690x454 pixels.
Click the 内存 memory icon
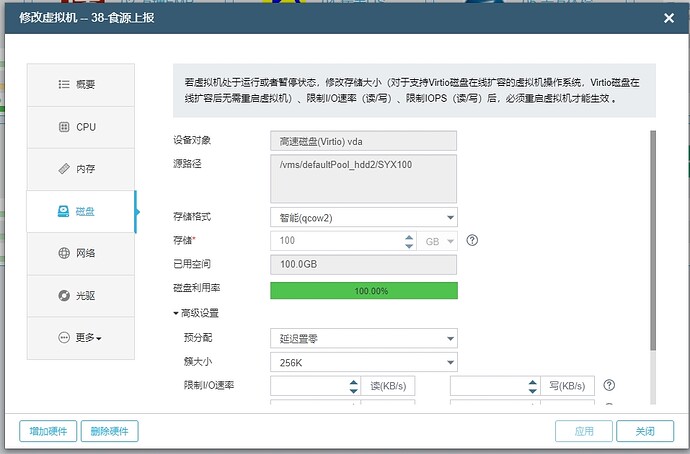pos(64,169)
